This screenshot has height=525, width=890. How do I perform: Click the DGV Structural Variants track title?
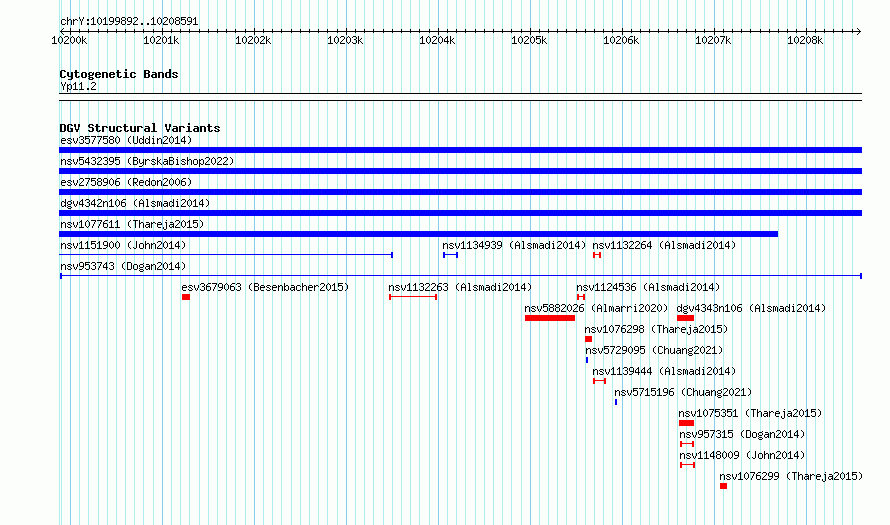(140, 128)
